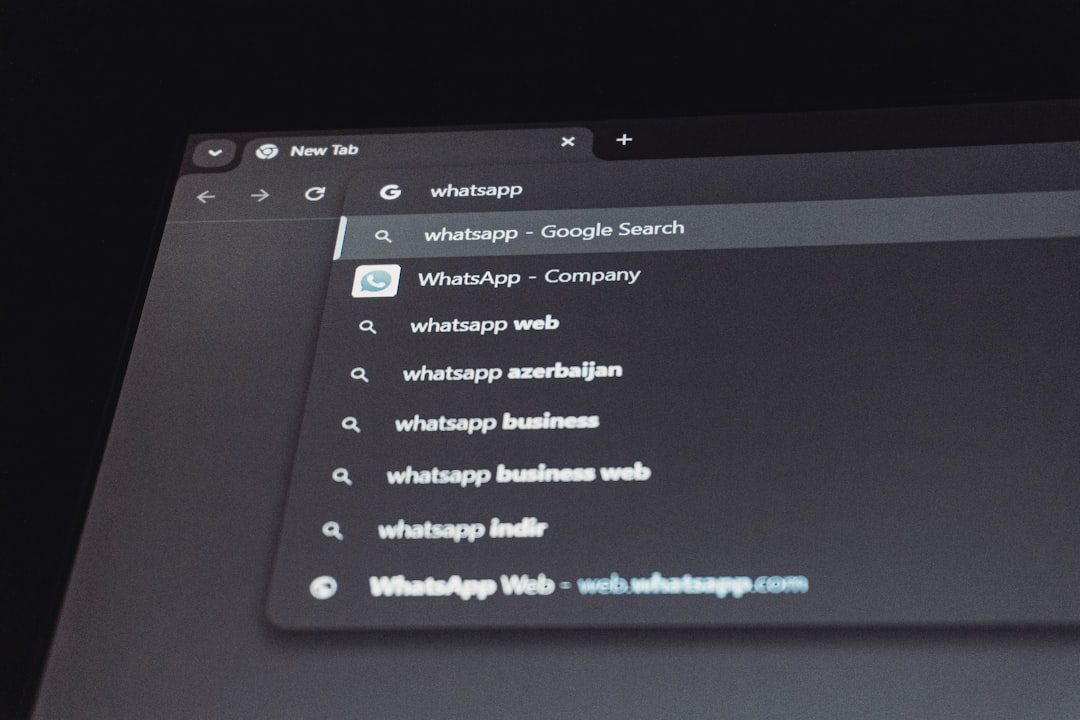This screenshot has height=720, width=1080.
Task: Click the back navigation arrow
Action: (206, 196)
